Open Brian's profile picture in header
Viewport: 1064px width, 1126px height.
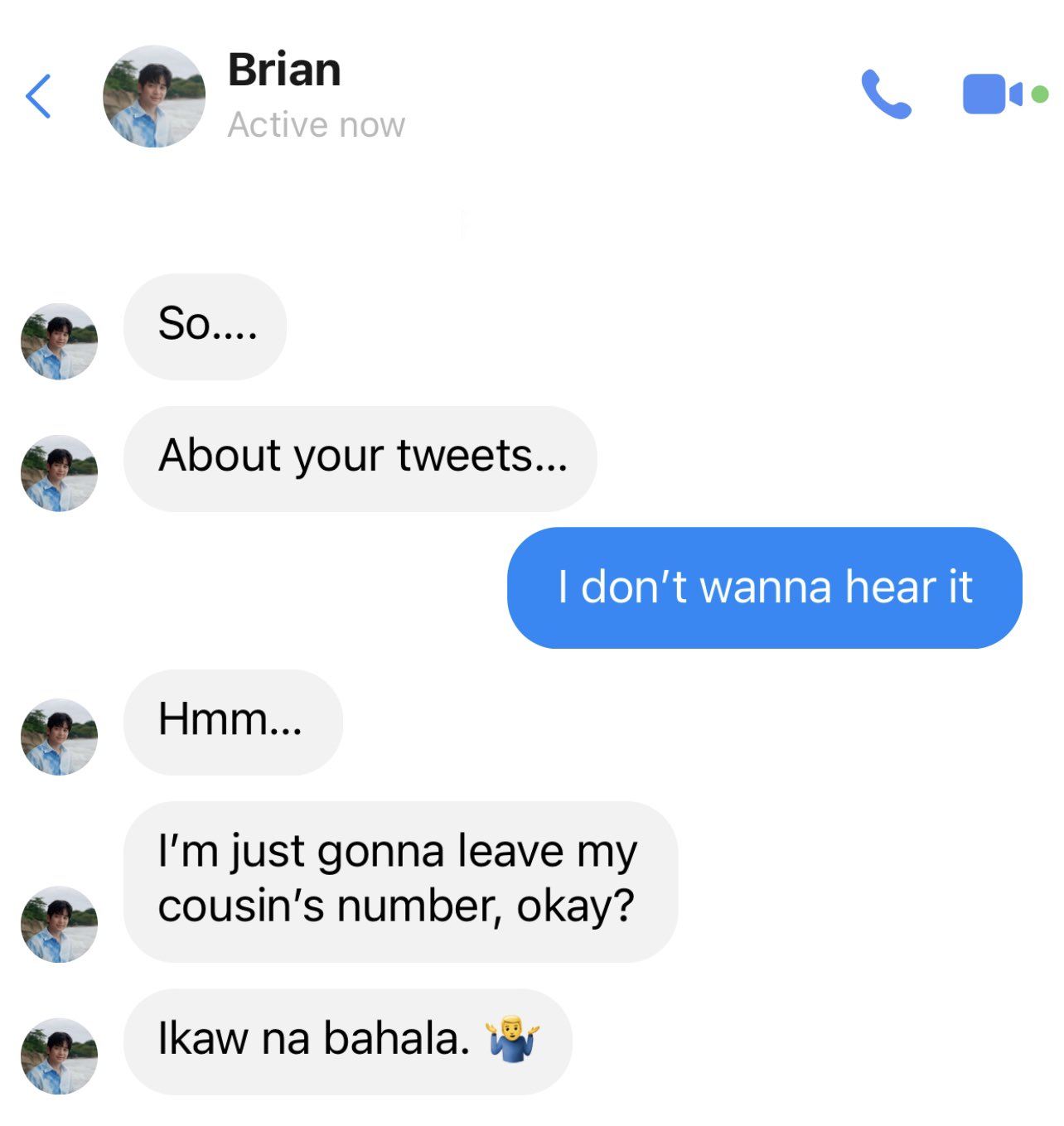tap(154, 96)
